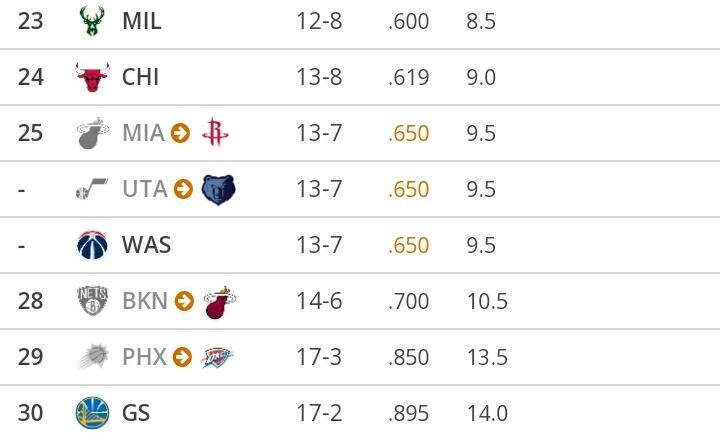Click the Oklahoma City Thunder logo
This screenshot has height=434, width=720.
tap(217, 357)
